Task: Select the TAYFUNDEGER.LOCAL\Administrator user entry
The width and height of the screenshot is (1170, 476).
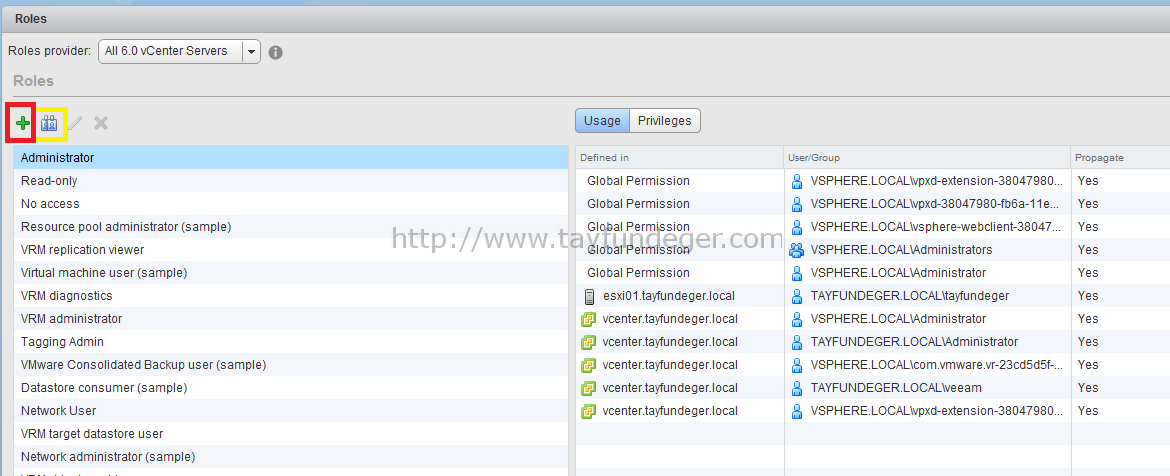Action: 914,342
